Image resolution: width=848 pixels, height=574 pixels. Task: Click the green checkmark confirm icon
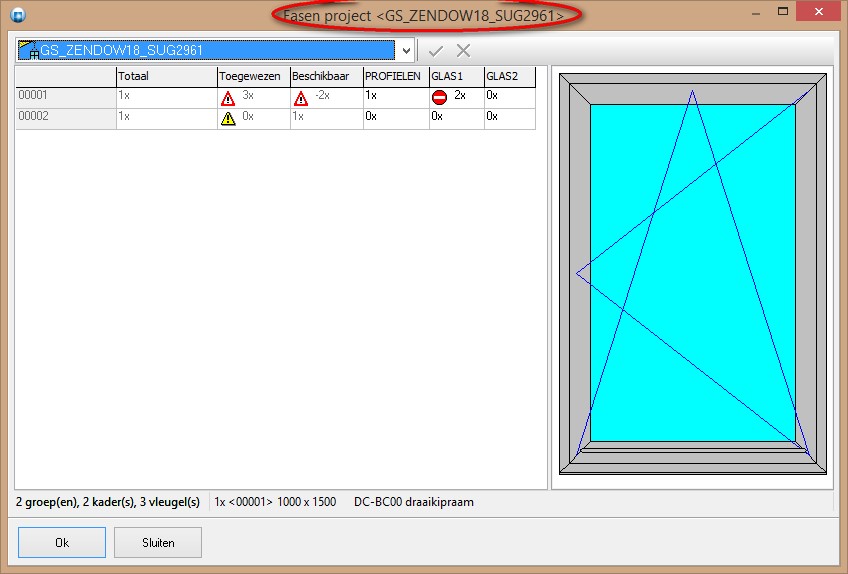(x=436, y=51)
